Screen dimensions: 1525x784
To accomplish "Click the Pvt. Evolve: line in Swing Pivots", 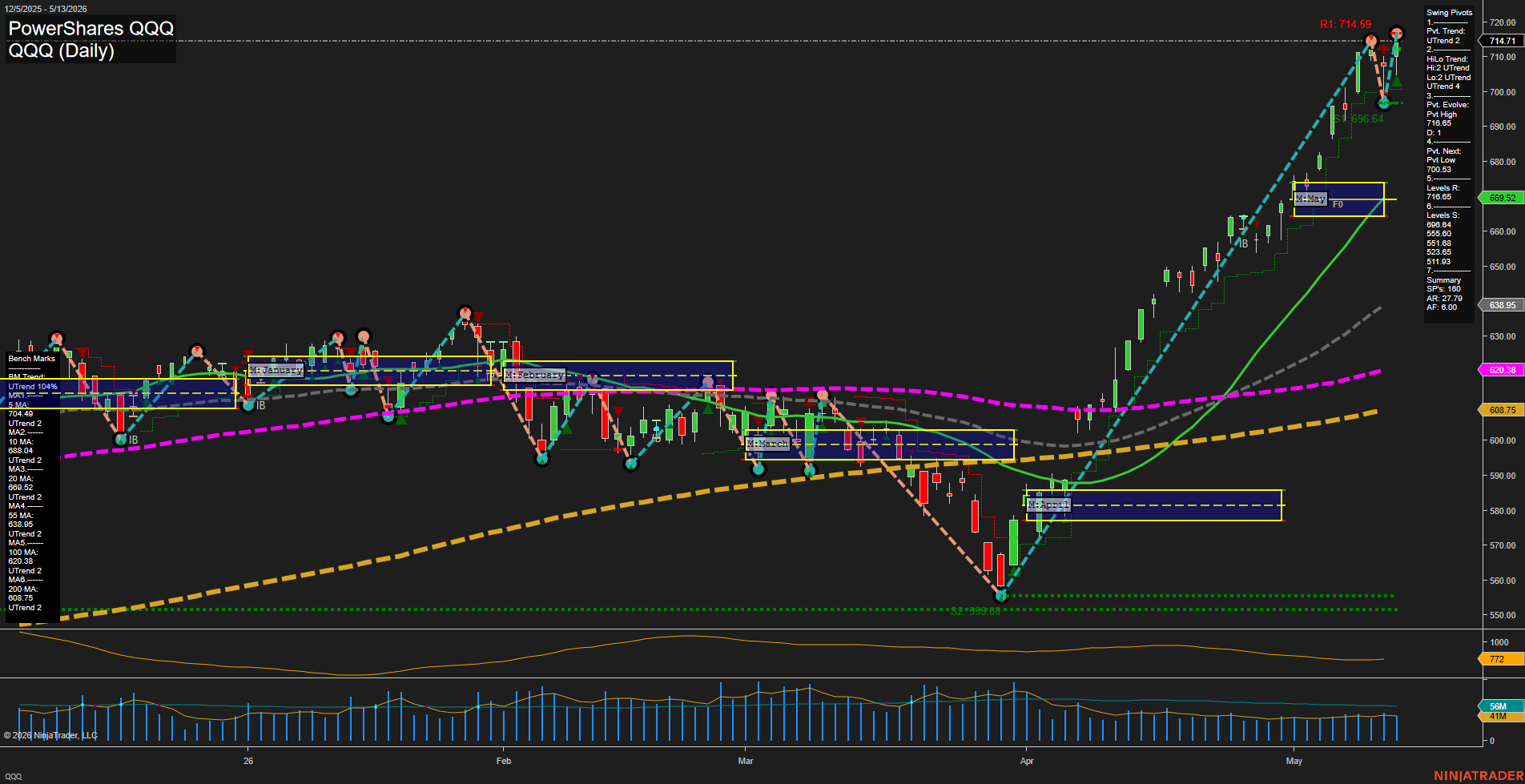I will tap(1448, 105).
